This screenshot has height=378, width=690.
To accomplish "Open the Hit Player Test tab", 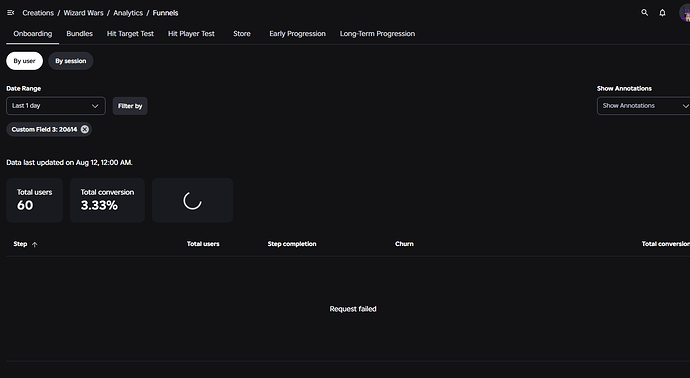I will (191, 34).
